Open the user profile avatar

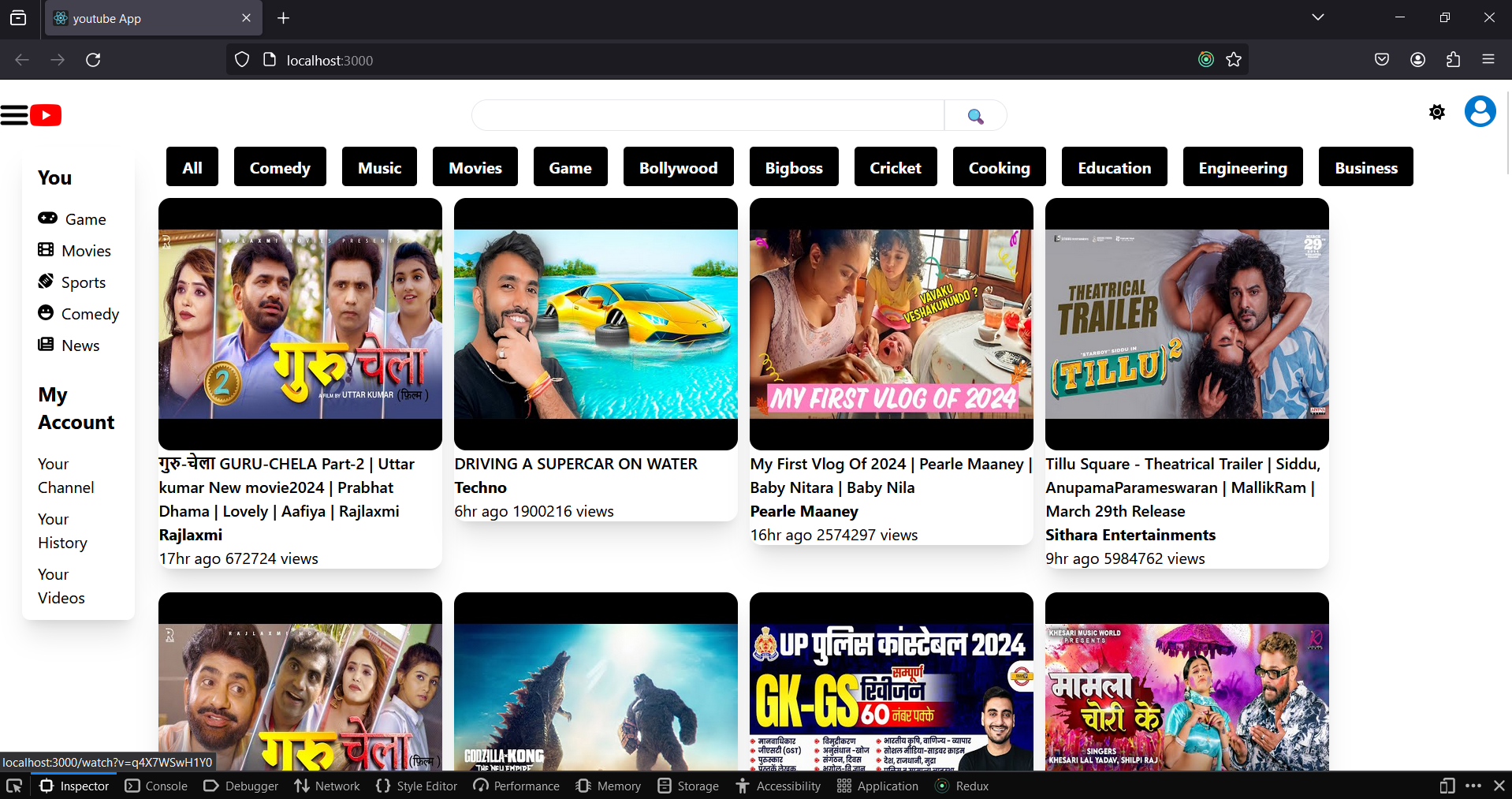coord(1480,112)
